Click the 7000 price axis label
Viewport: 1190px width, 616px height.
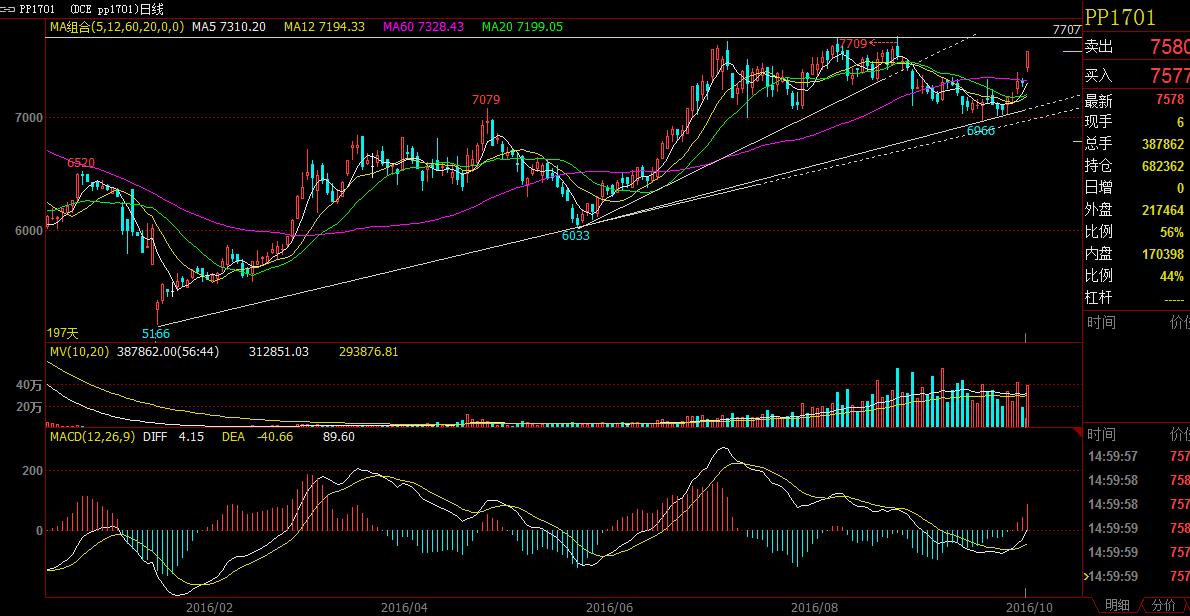[31, 118]
